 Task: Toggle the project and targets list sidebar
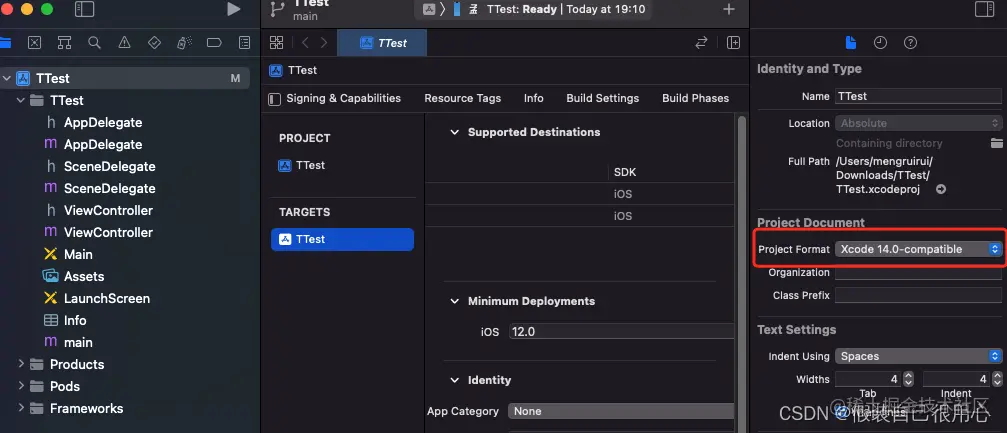pyautogui.click(x=274, y=99)
